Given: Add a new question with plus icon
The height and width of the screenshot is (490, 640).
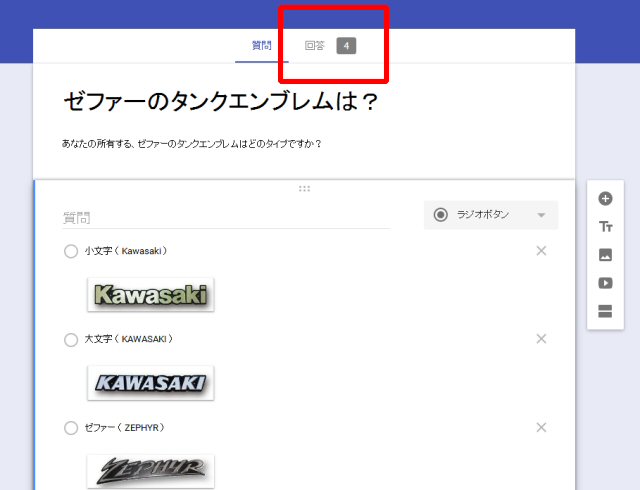Looking at the screenshot, I should tap(605, 199).
